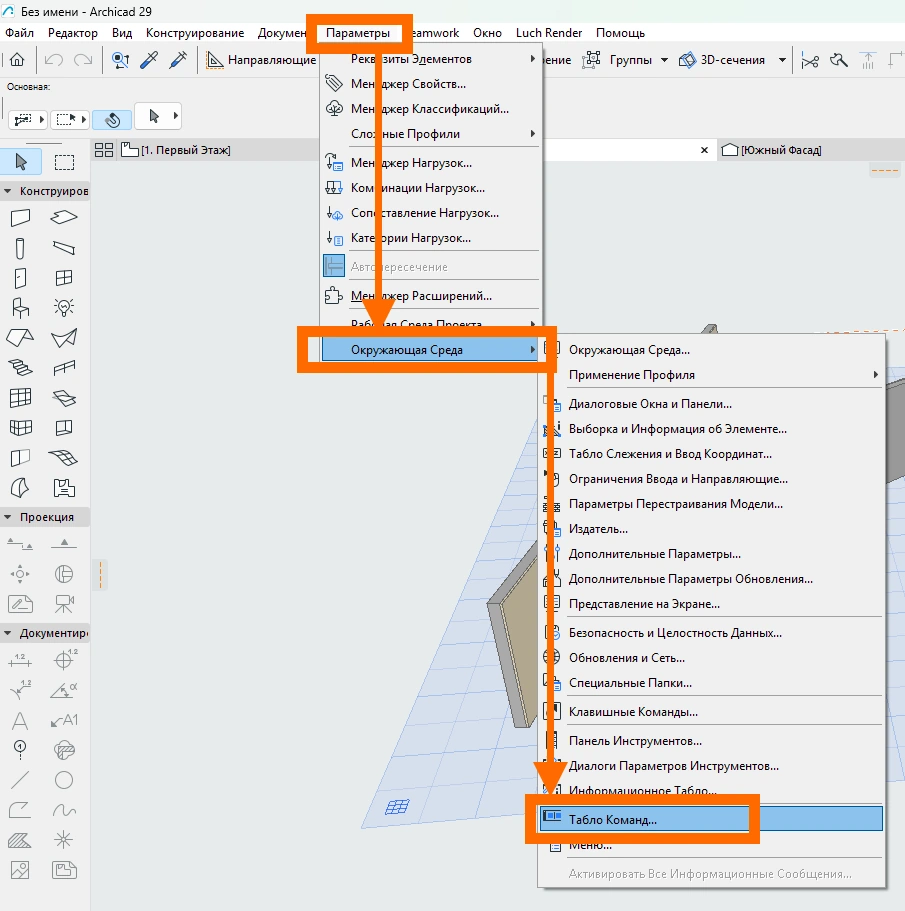The image size is (905, 911).
Task: Select the Roof tool
Action: (20, 338)
